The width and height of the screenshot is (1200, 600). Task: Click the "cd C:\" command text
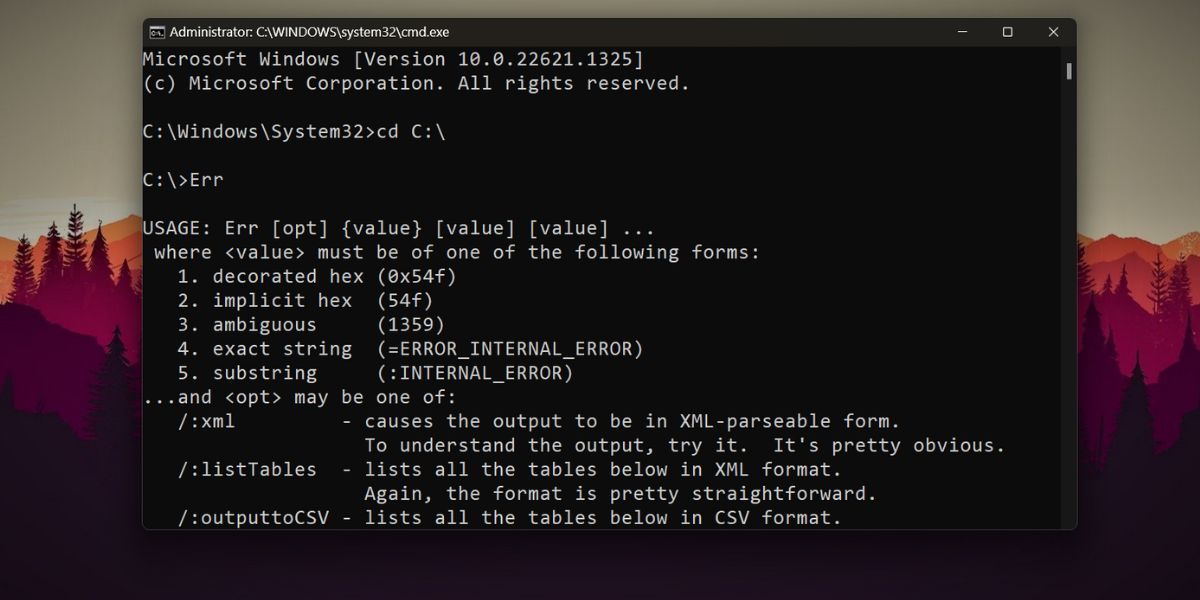tap(411, 132)
